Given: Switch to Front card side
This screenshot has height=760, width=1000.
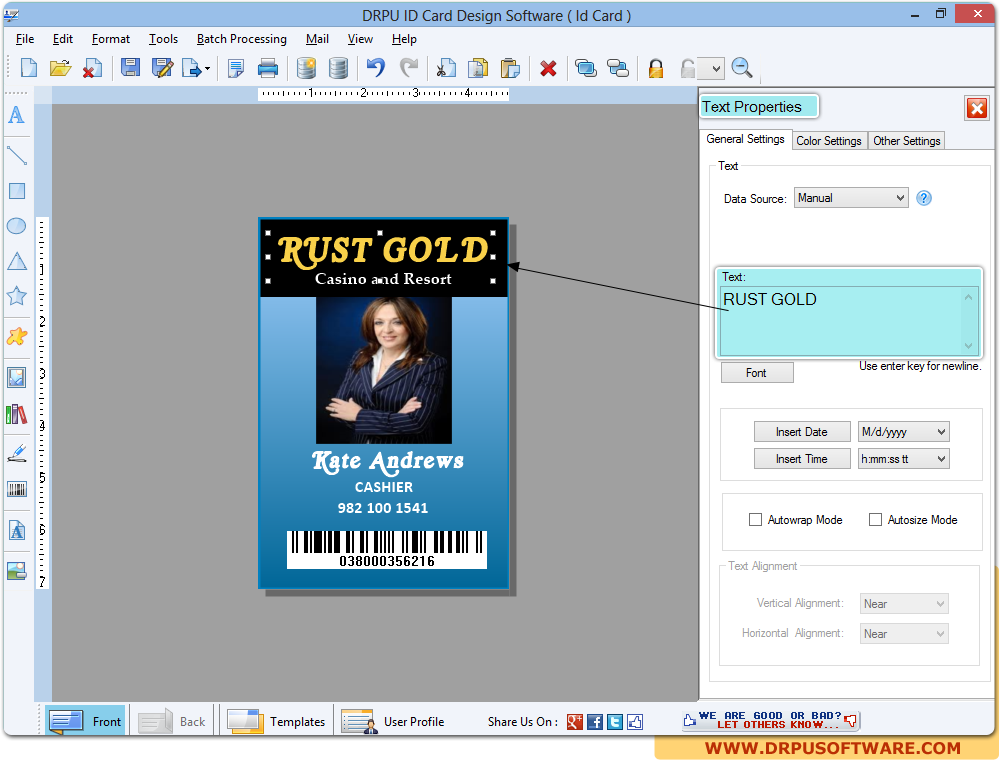Looking at the screenshot, I should (x=85, y=721).
